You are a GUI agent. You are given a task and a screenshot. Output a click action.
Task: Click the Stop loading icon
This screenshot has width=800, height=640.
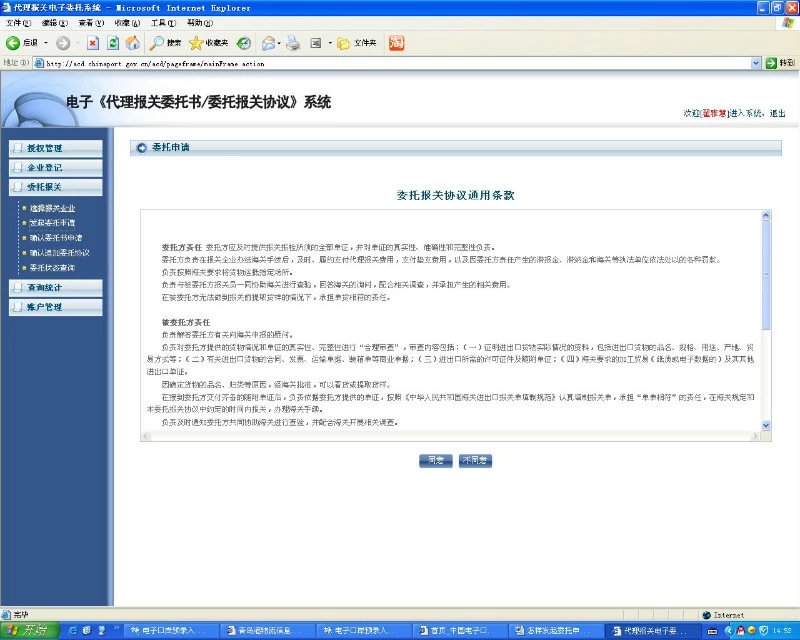pyautogui.click(x=92, y=43)
